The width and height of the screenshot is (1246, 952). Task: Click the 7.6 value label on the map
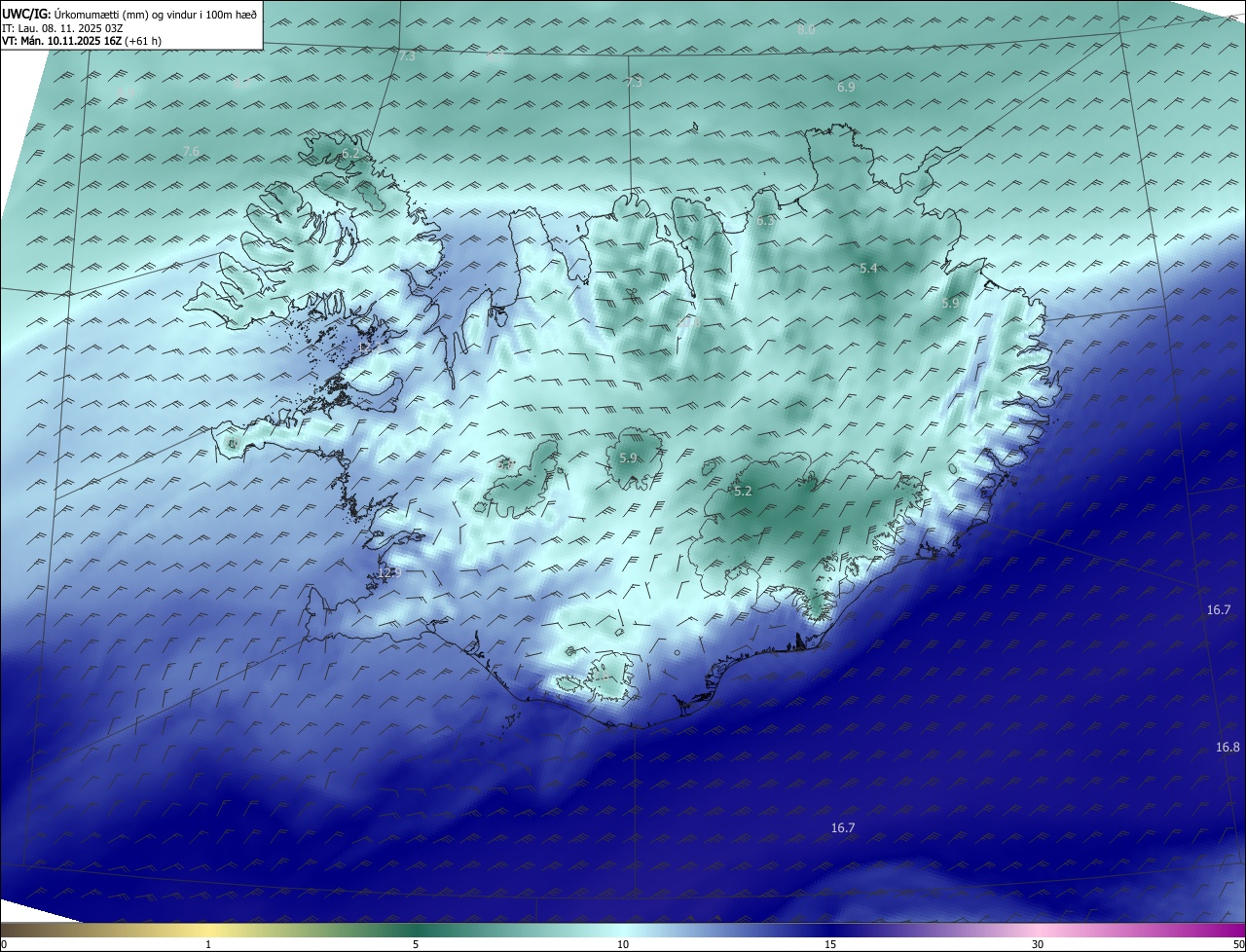pyautogui.click(x=191, y=151)
